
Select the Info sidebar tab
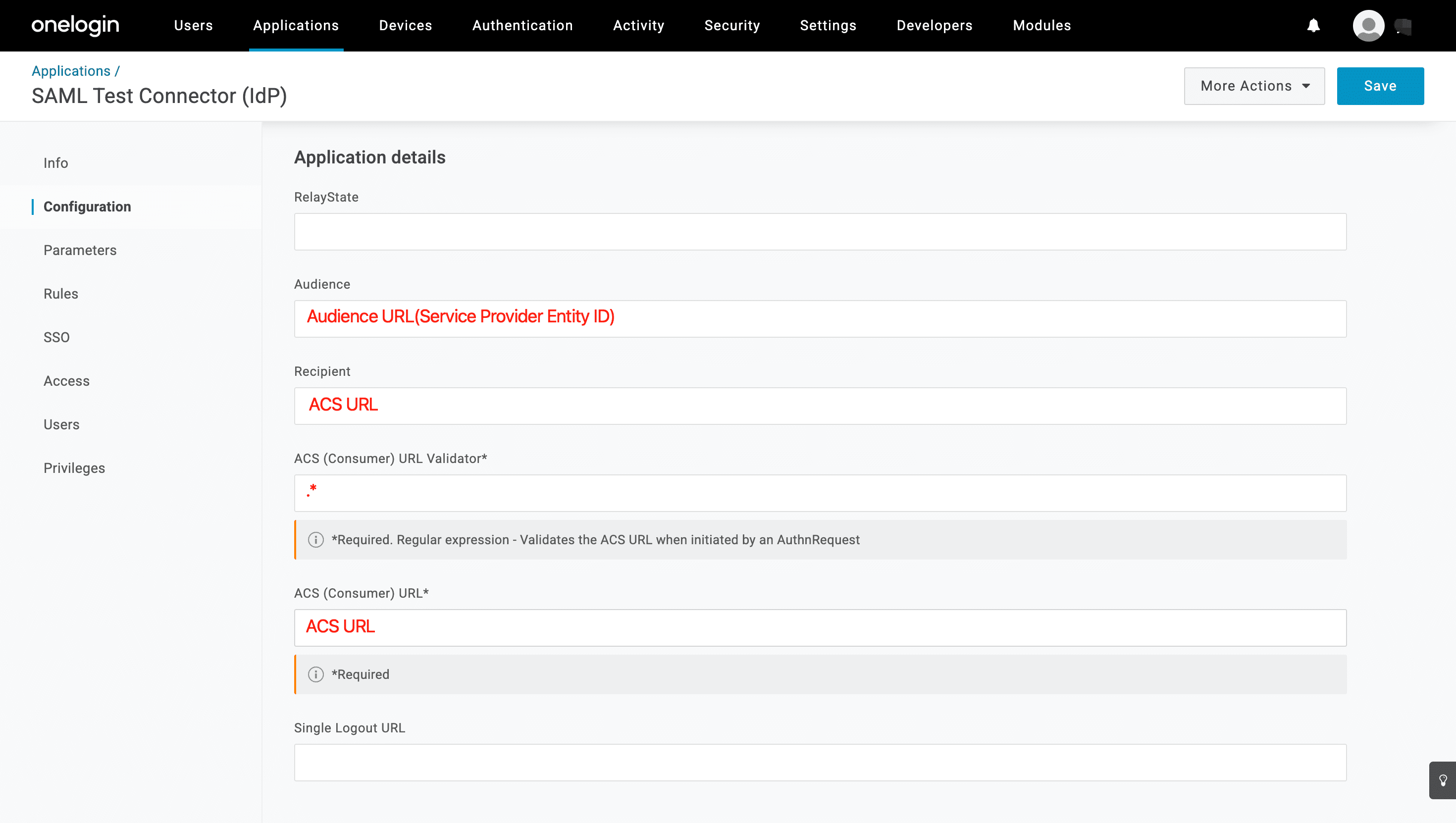coord(55,163)
